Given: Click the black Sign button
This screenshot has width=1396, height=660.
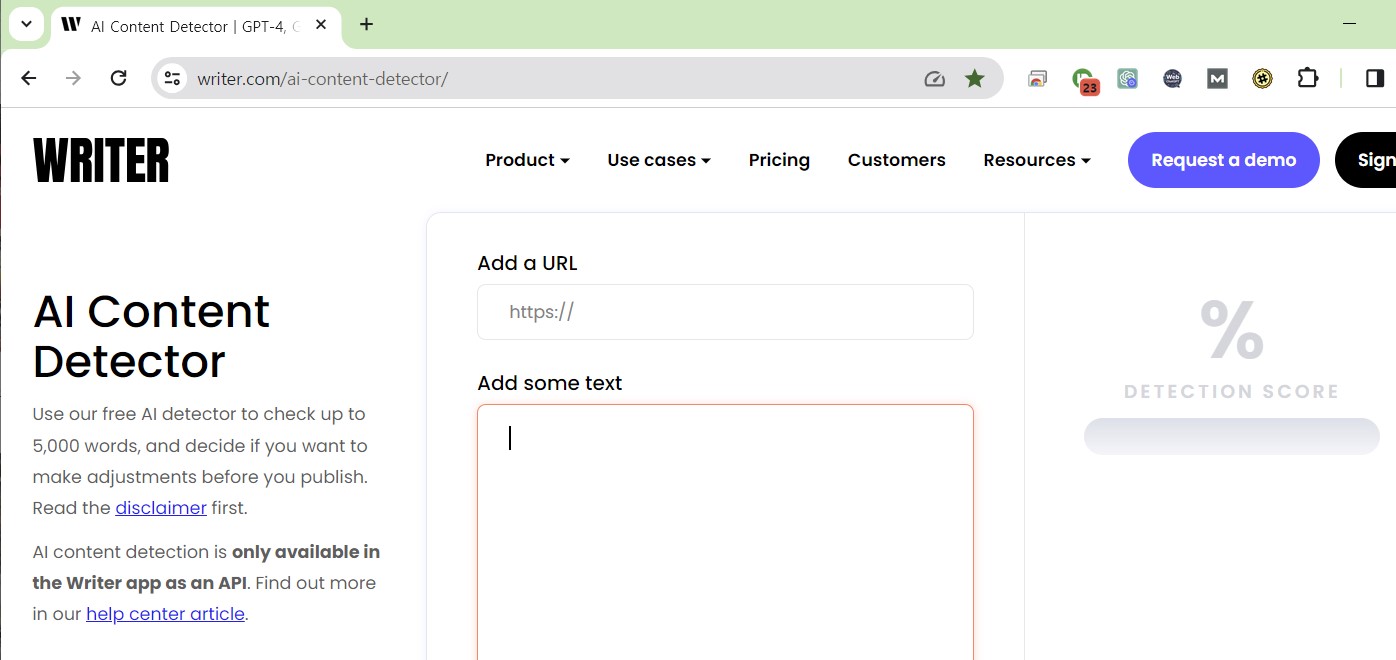Looking at the screenshot, I should tap(1366, 160).
